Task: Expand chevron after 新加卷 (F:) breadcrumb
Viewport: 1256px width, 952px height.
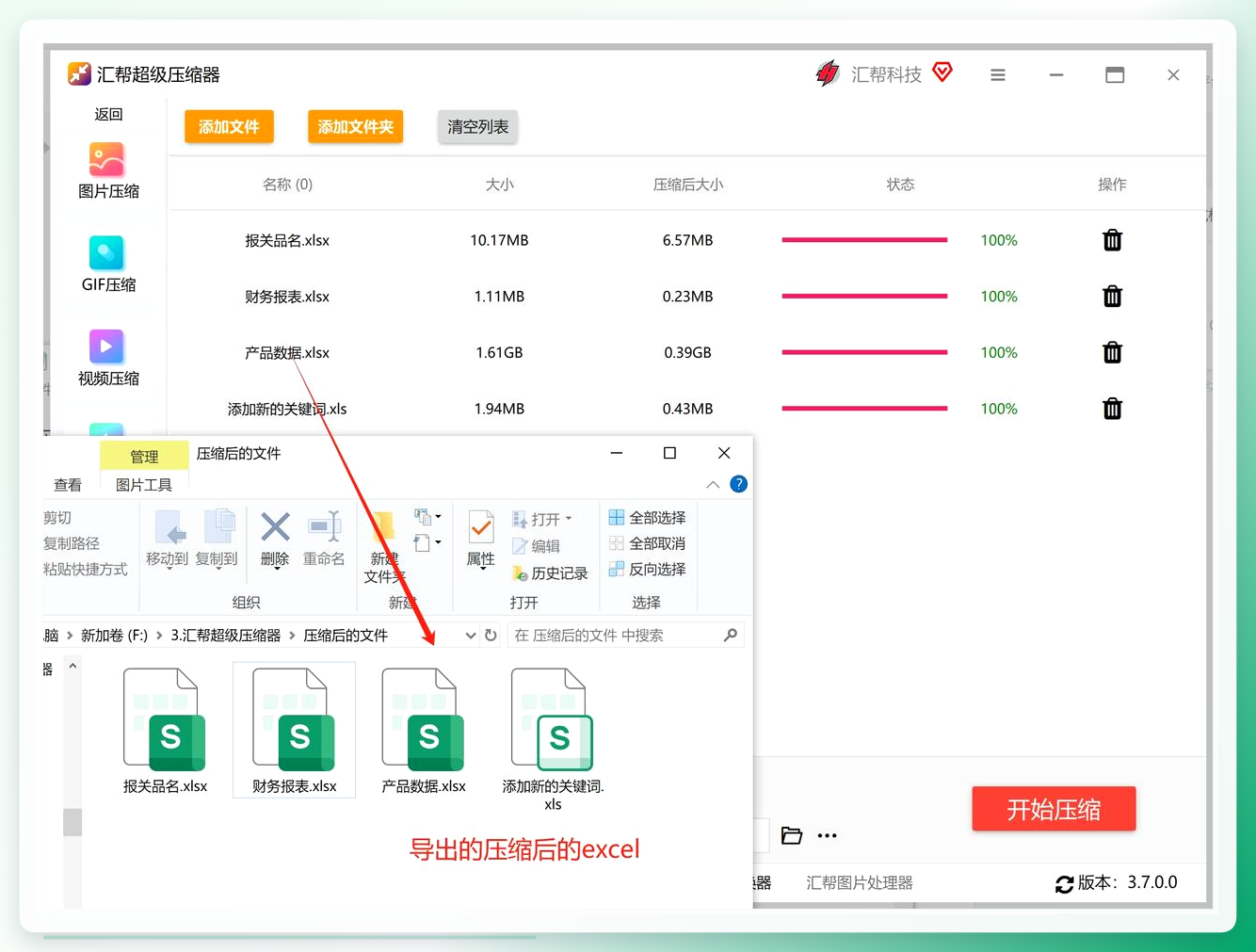Action: click(x=159, y=636)
